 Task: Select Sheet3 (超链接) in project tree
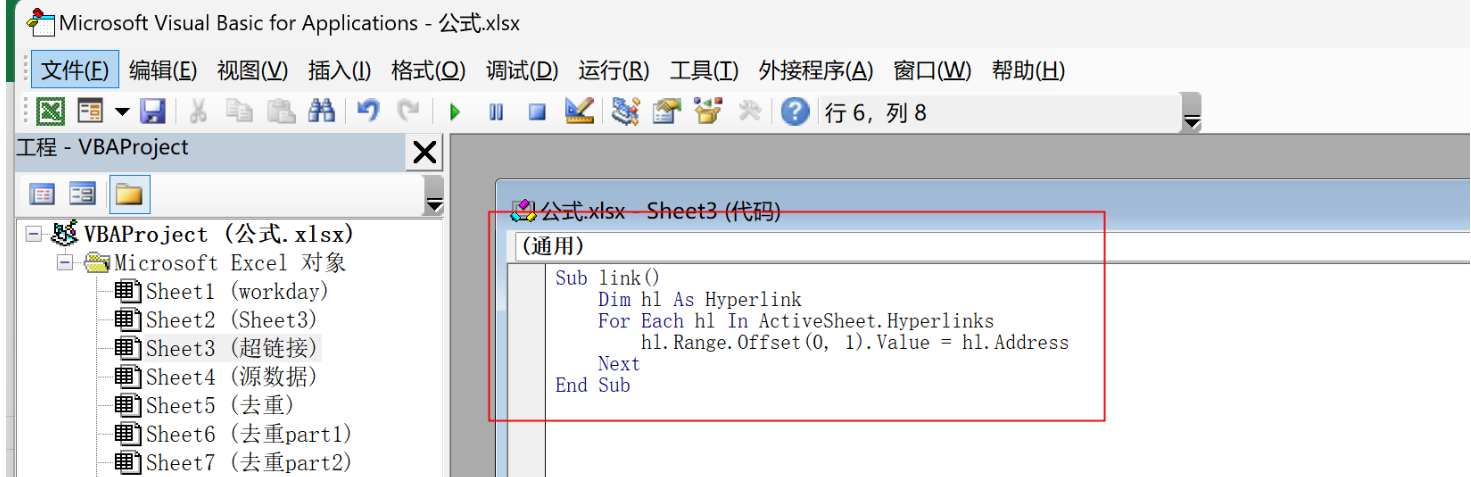click(x=232, y=349)
